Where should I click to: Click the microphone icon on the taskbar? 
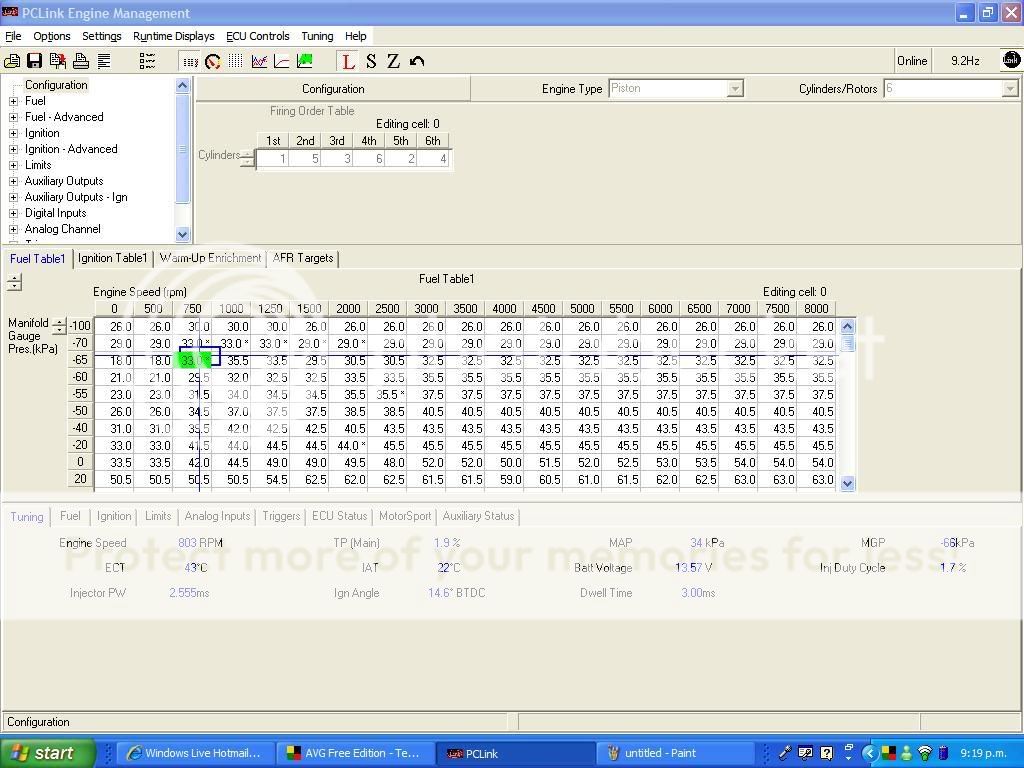[x=785, y=753]
